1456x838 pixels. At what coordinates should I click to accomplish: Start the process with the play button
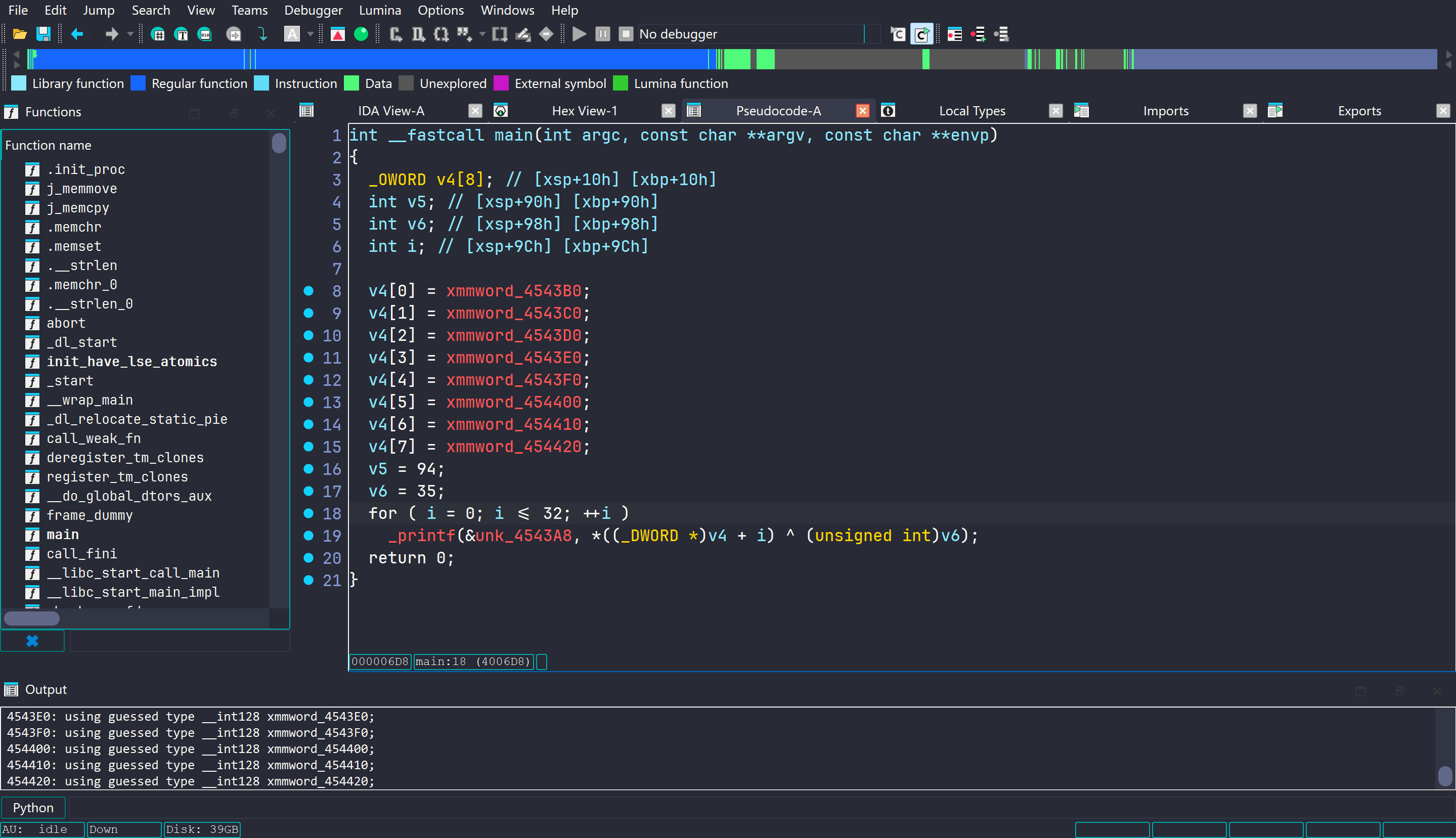pyautogui.click(x=580, y=34)
